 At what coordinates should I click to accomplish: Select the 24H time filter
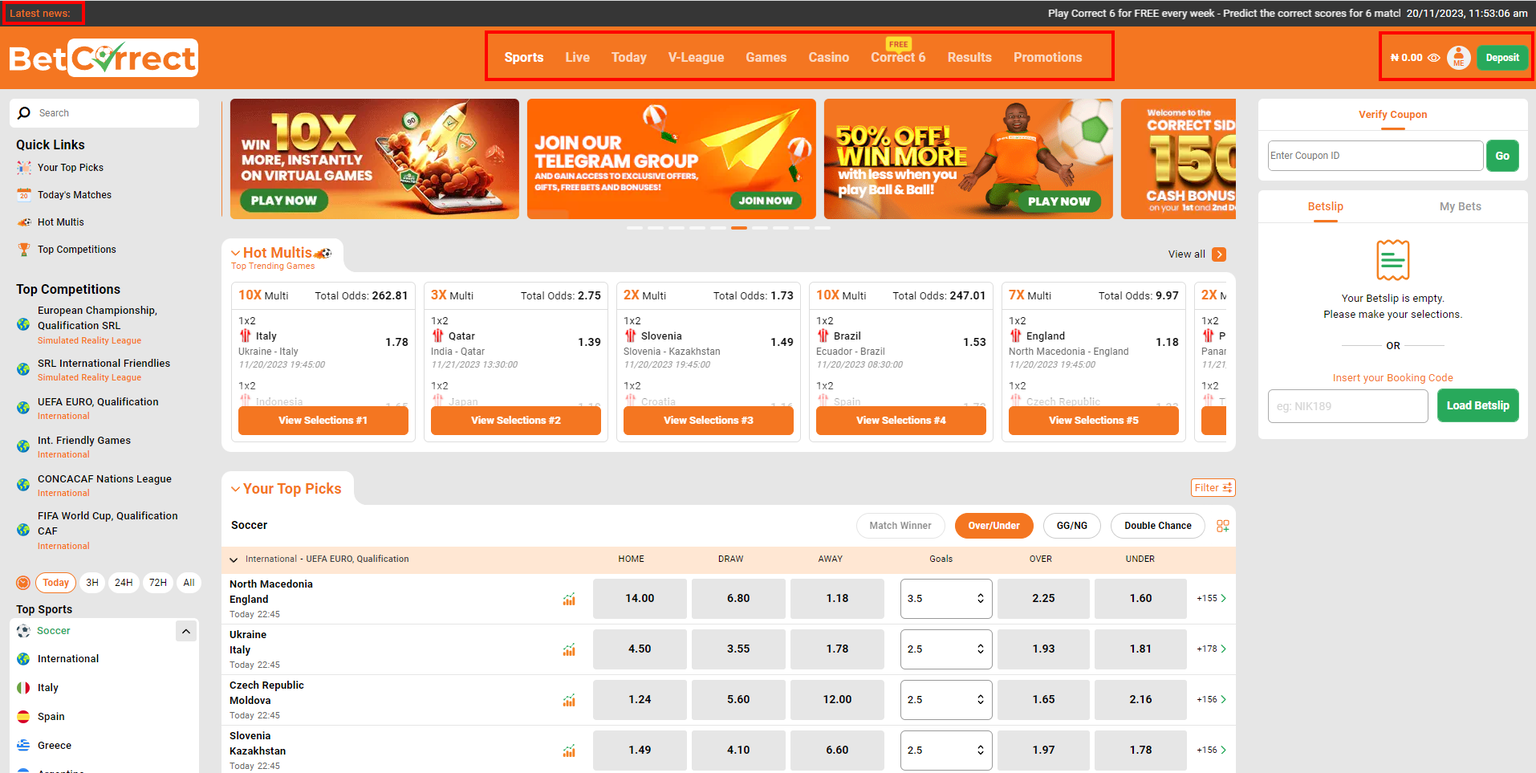123,582
